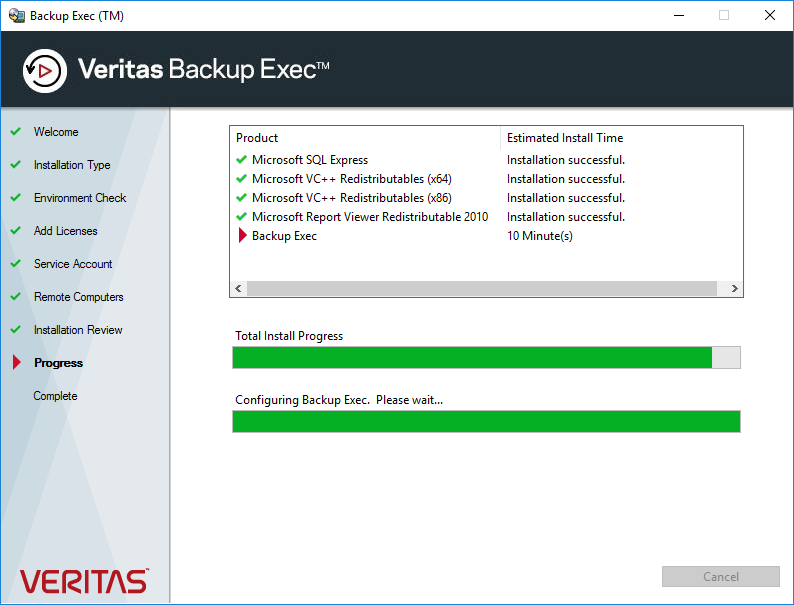794x605 pixels.
Task: Click the checkmark next to Microsoft SQL Express
Action: (242, 159)
